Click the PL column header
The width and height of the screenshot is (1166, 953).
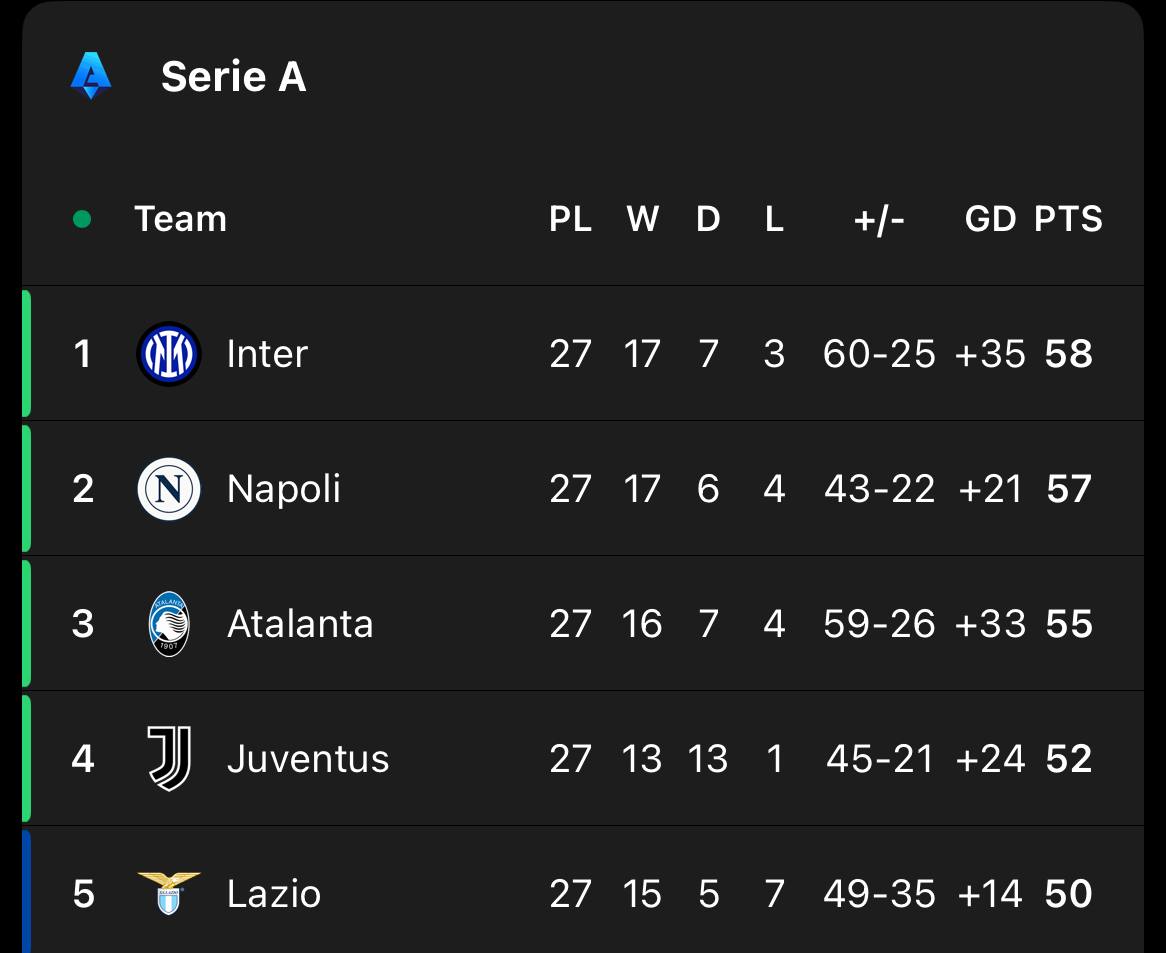point(570,219)
